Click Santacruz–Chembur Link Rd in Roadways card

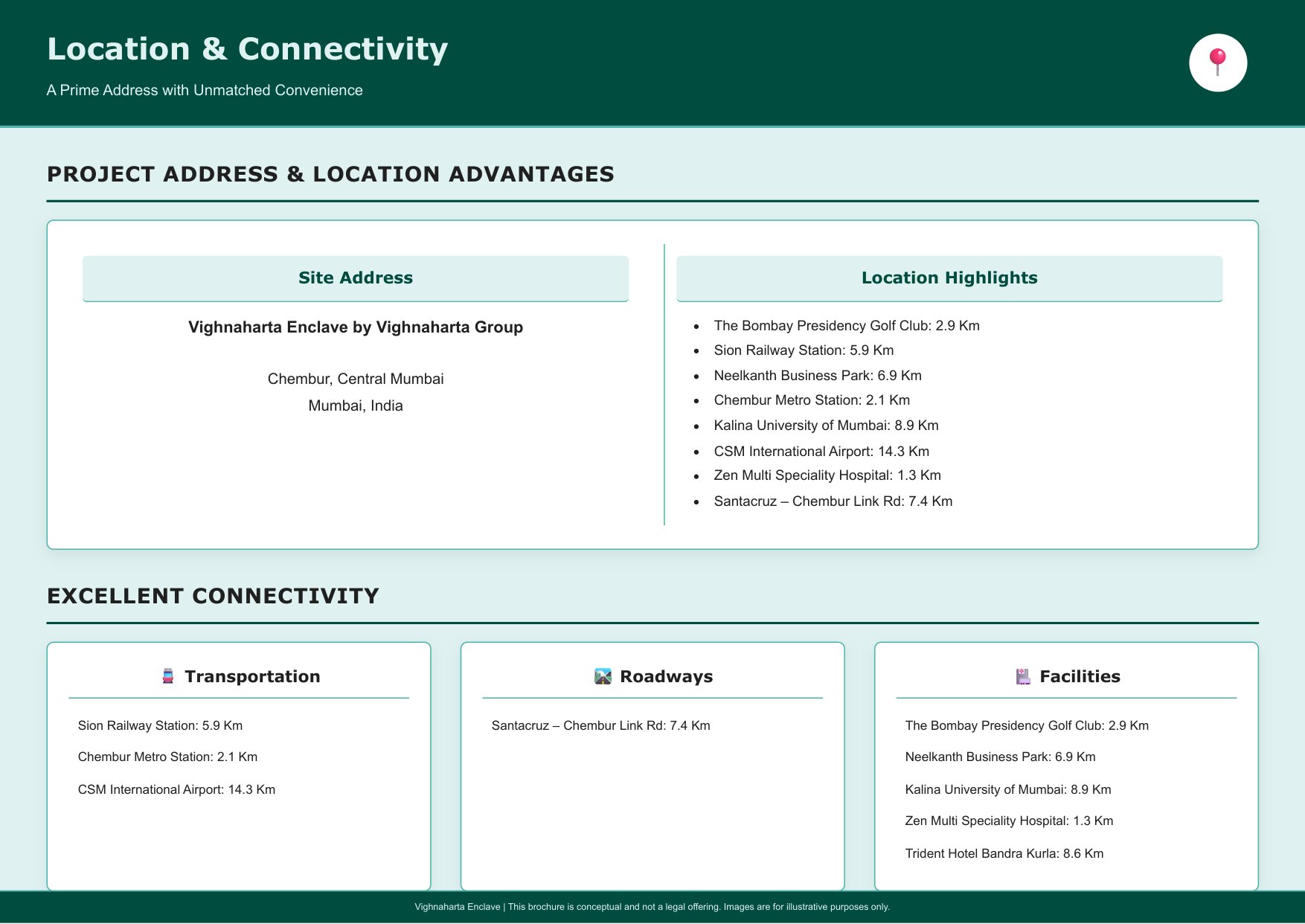coord(600,725)
